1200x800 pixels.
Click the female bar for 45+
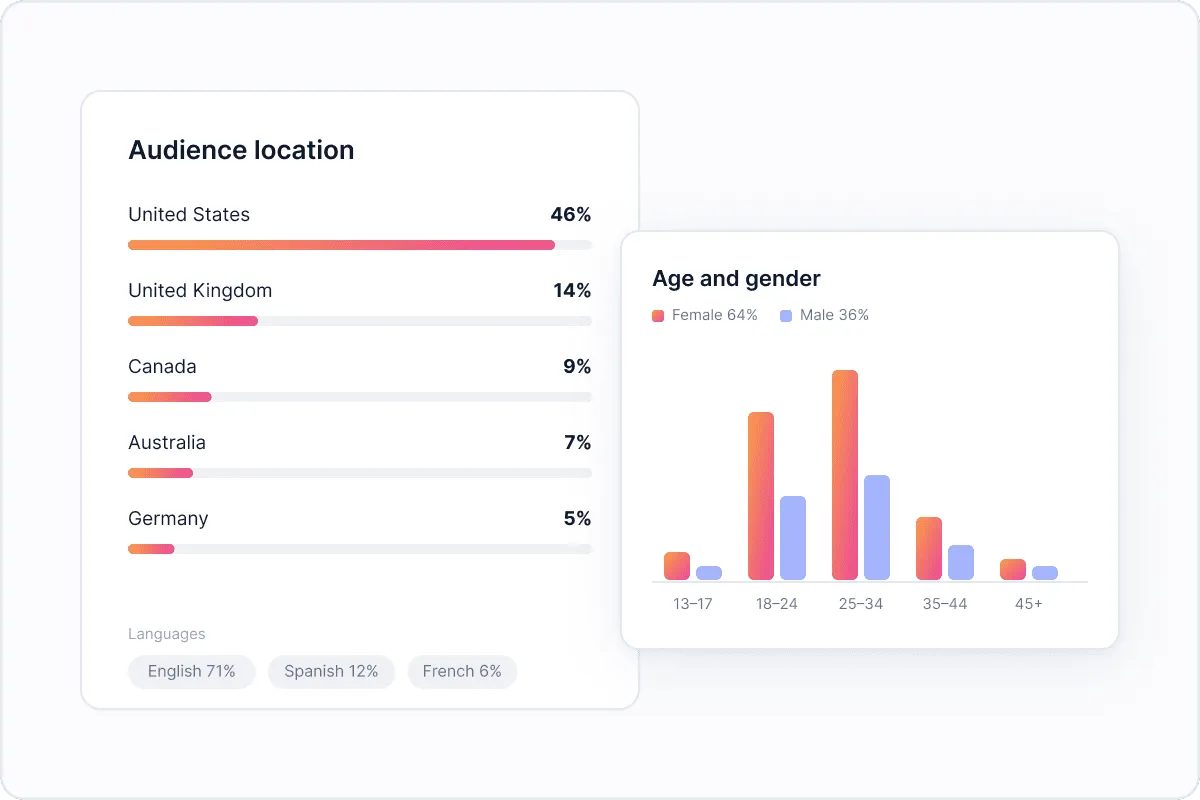pyautogui.click(x=1013, y=569)
